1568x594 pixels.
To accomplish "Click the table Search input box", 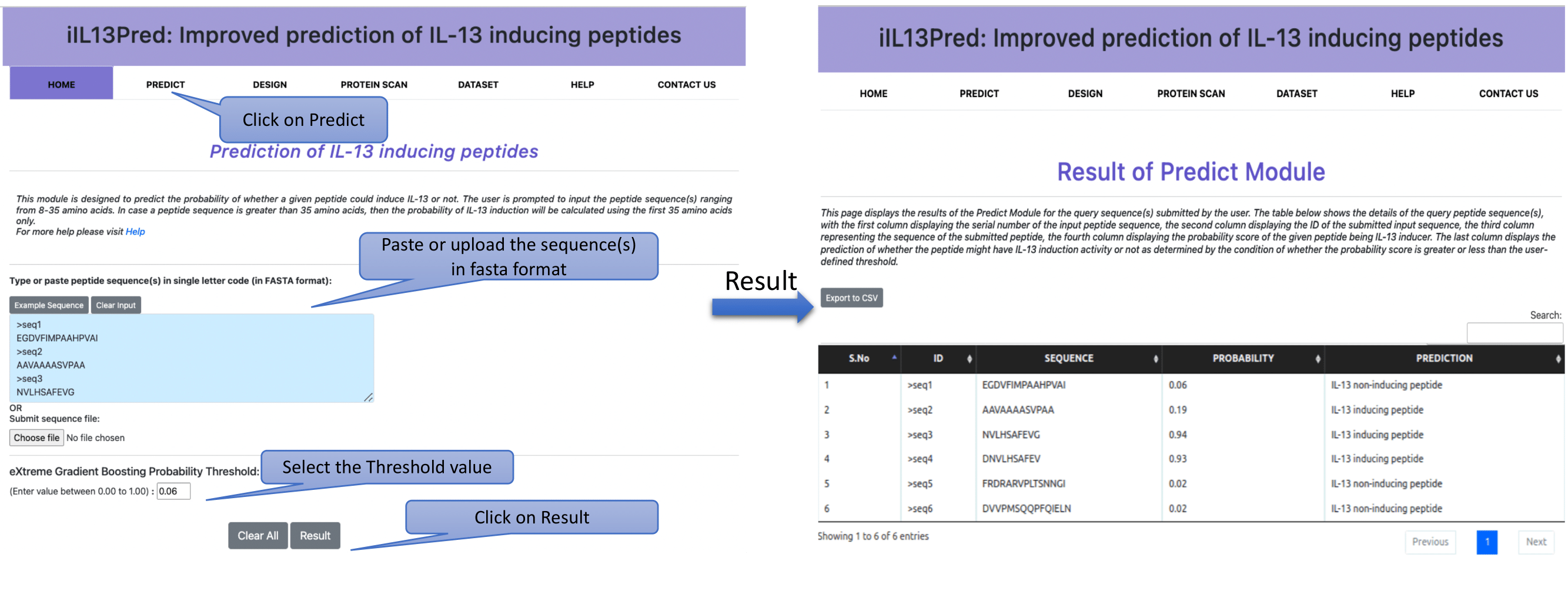I will click(1514, 332).
